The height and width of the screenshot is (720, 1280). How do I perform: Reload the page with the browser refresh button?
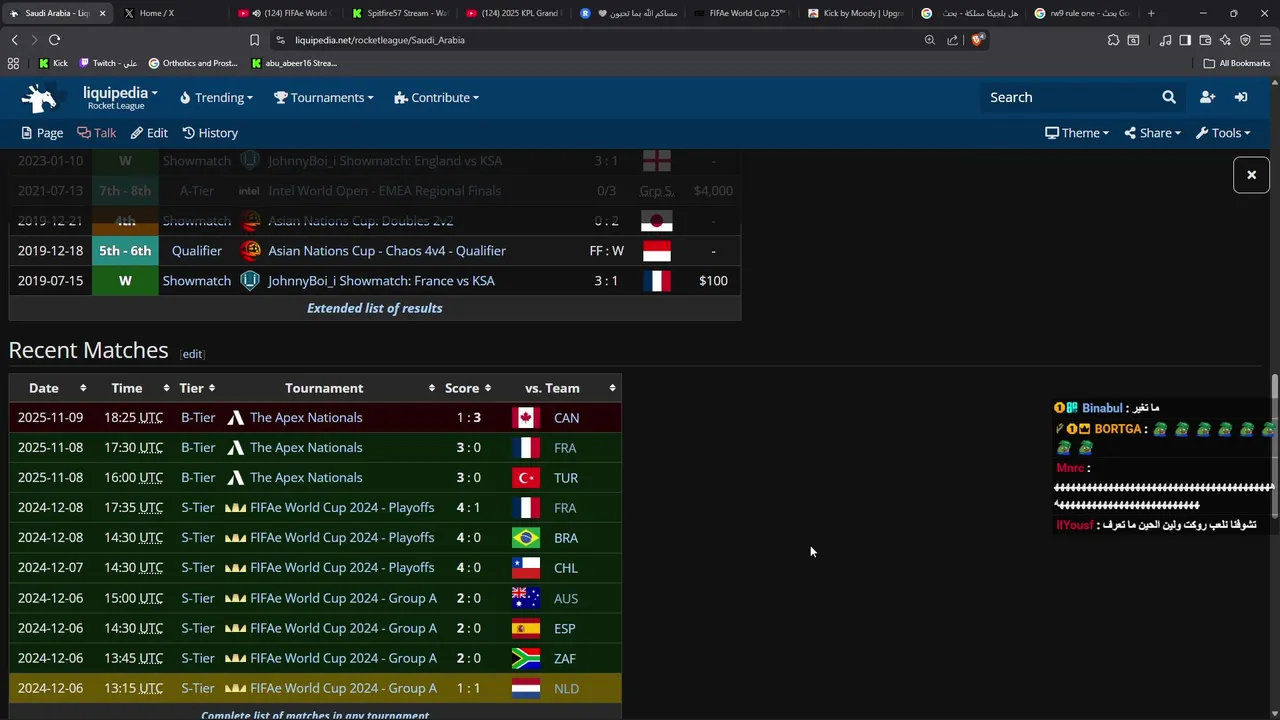(x=54, y=40)
